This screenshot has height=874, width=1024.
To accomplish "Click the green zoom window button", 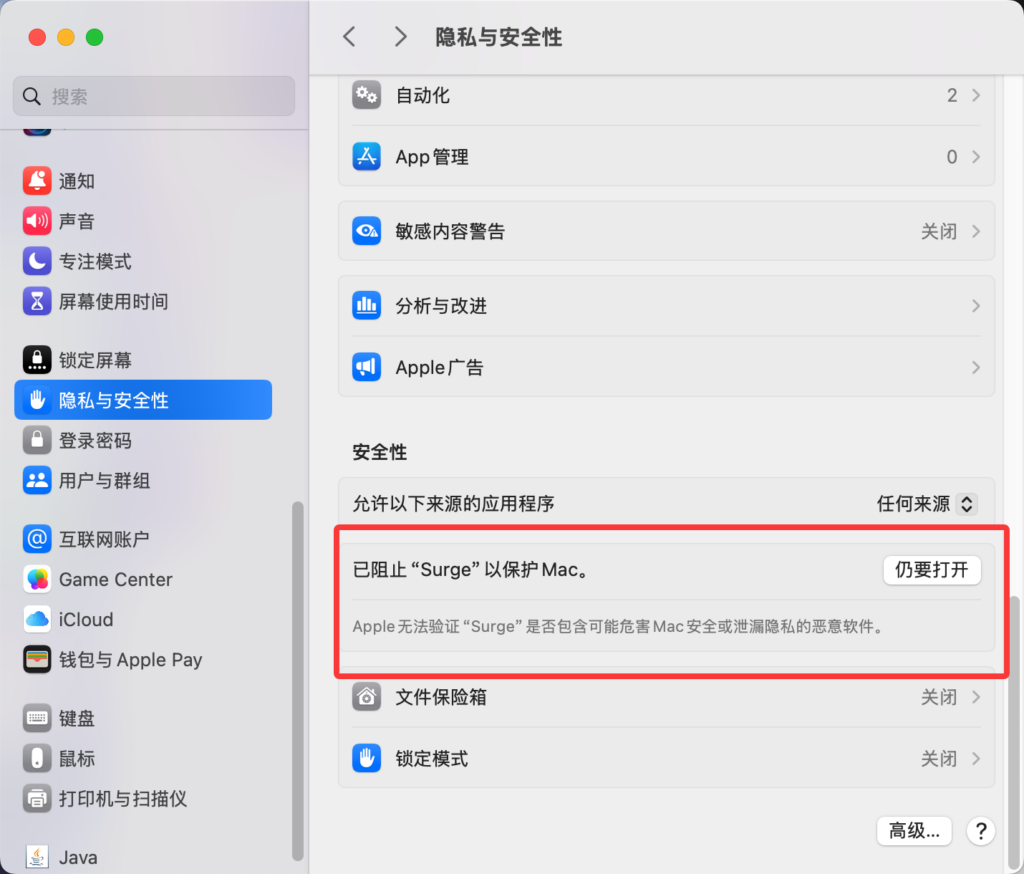I will click(x=95, y=37).
